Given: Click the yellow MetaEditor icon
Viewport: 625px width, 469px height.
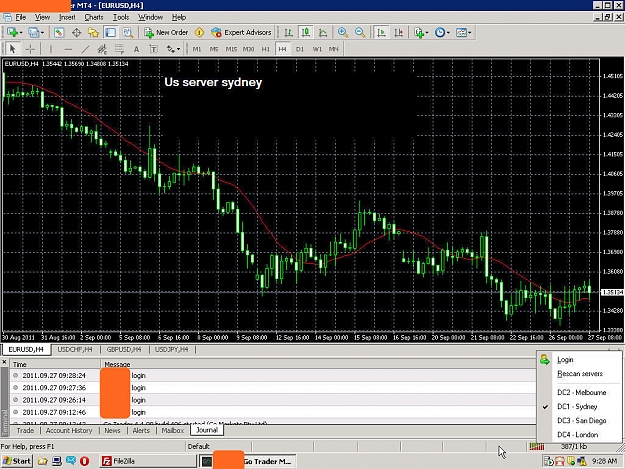Looking at the screenshot, I should coord(199,33).
